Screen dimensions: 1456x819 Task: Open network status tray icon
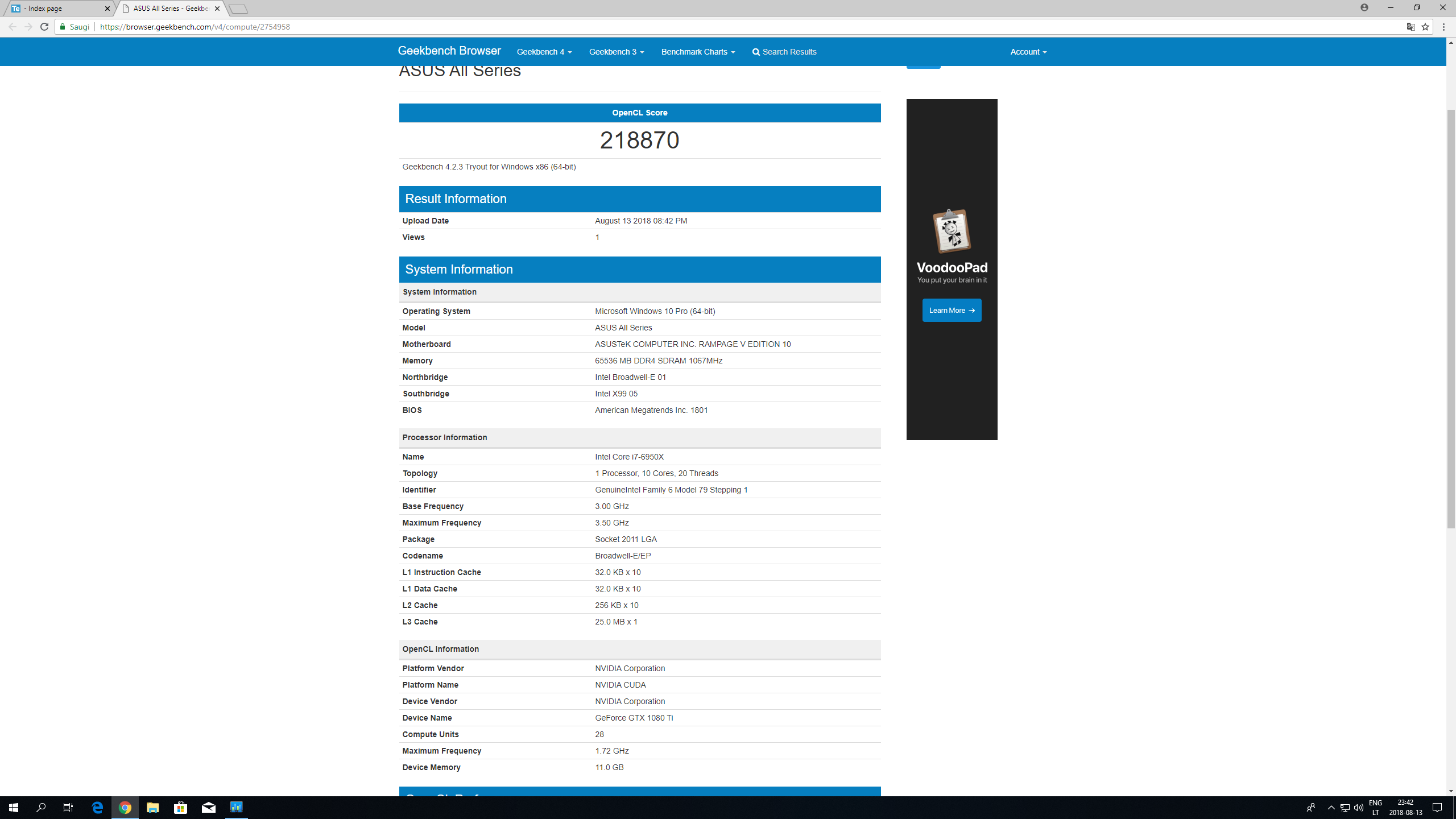1345,807
